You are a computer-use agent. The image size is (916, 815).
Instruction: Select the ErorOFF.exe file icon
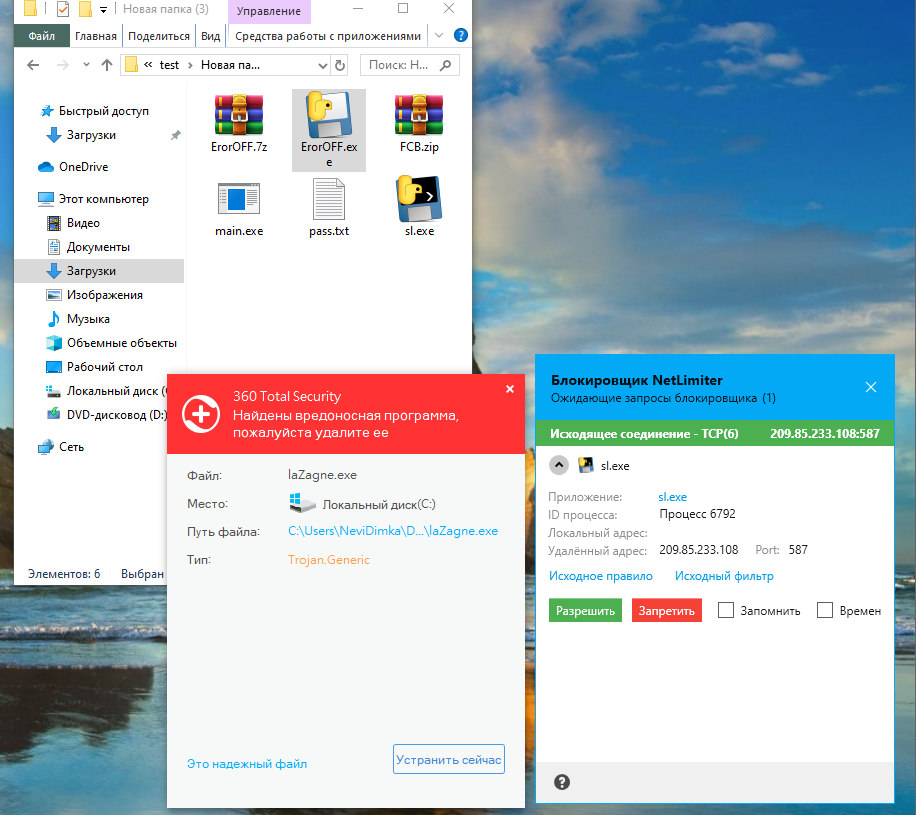click(x=329, y=115)
